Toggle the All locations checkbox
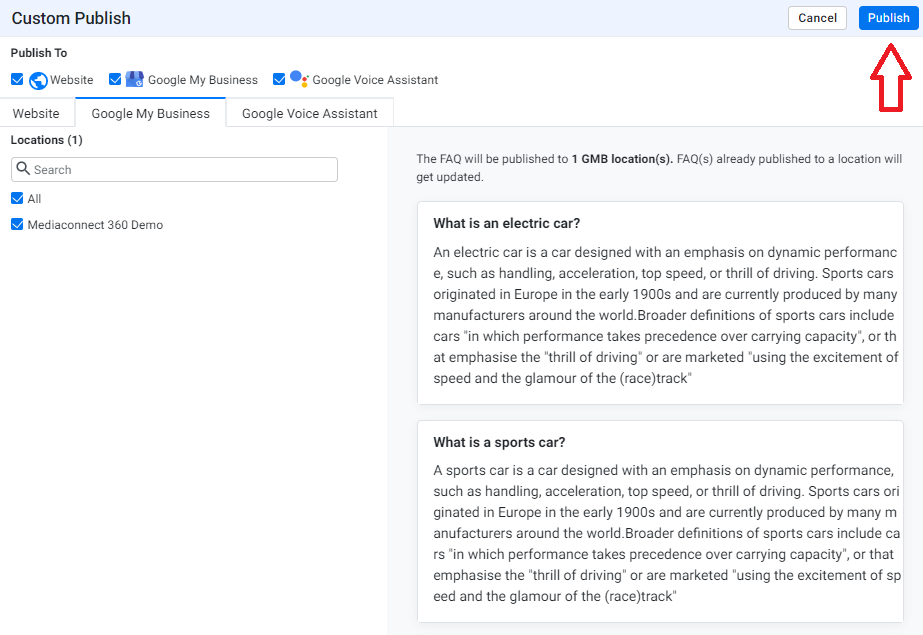The image size is (923, 635). click(17, 198)
